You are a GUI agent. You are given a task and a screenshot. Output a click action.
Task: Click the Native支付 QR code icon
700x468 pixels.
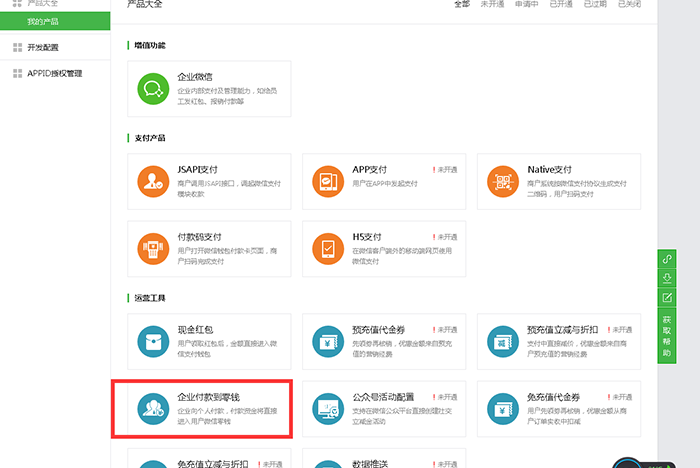coord(503,181)
